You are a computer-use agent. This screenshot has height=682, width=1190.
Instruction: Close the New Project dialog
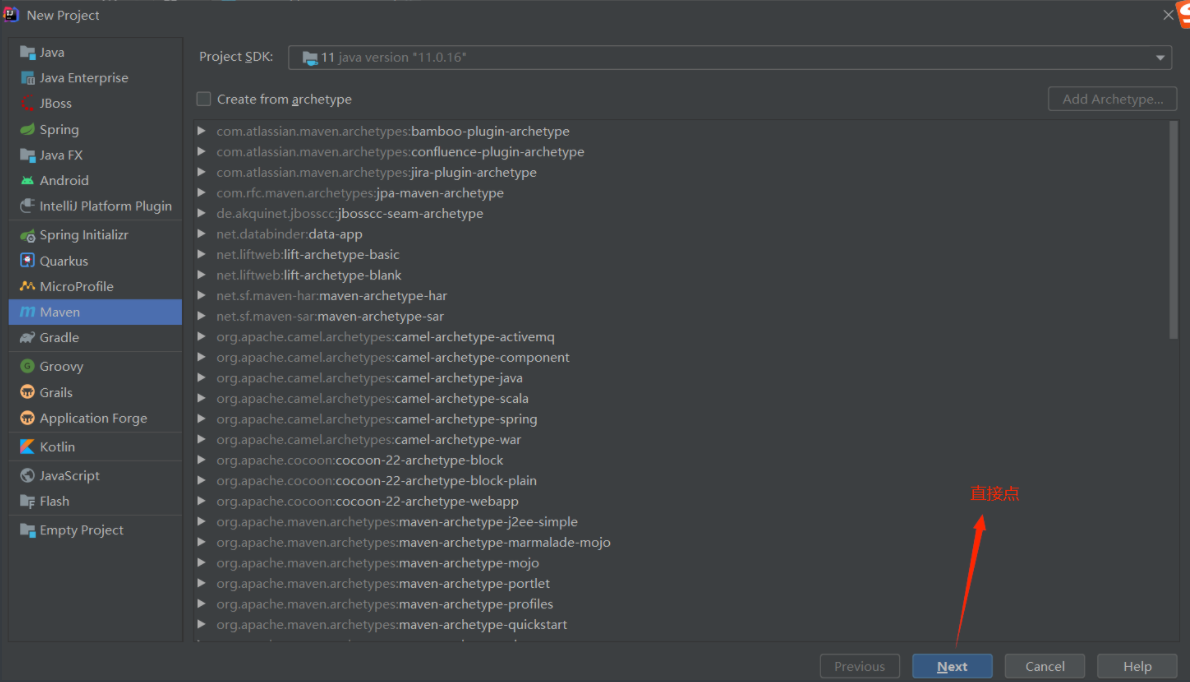pos(1168,15)
